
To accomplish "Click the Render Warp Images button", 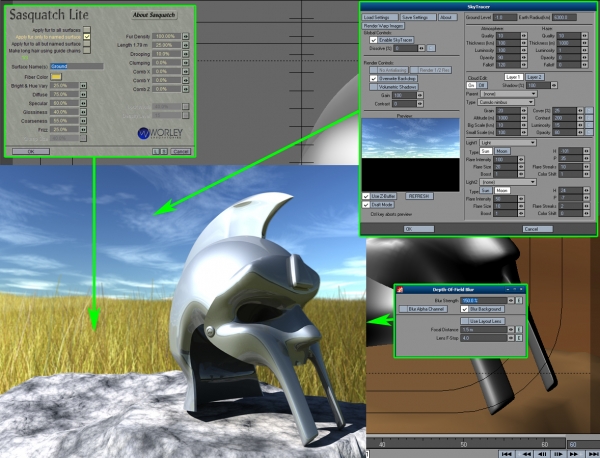I will pyautogui.click(x=383, y=26).
